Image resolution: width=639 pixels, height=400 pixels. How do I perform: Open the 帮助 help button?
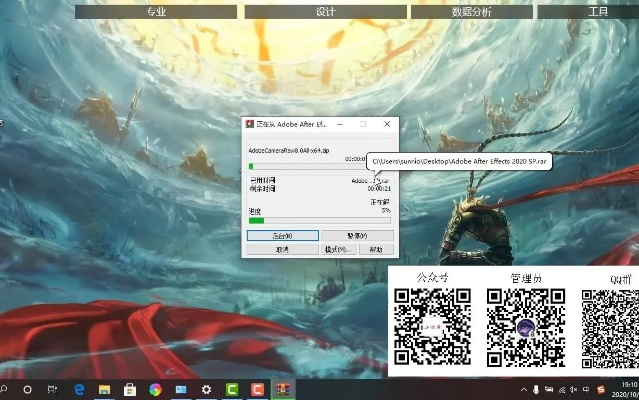coord(376,249)
